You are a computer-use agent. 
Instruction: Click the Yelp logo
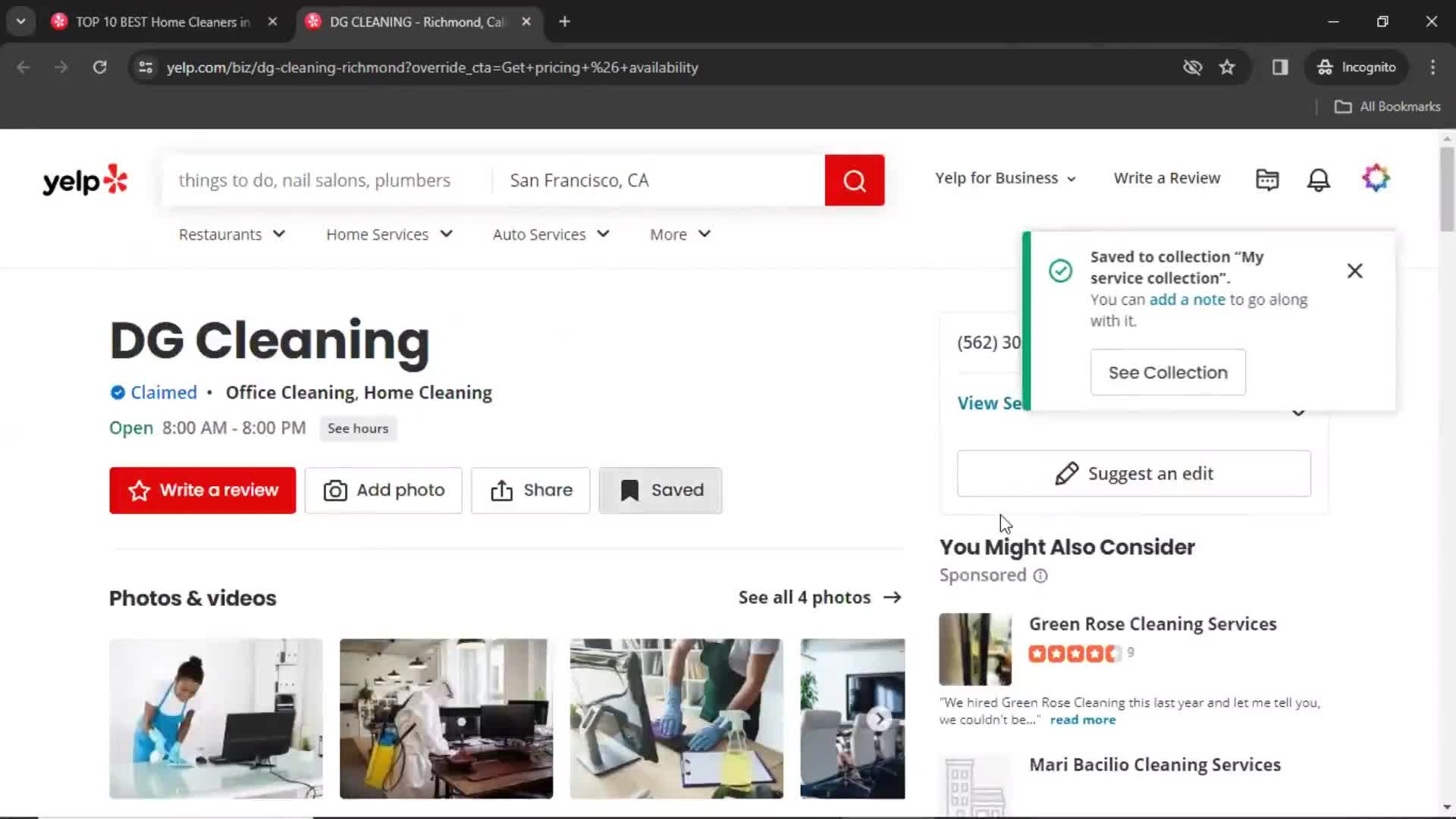pyautogui.click(x=85, y=180)
